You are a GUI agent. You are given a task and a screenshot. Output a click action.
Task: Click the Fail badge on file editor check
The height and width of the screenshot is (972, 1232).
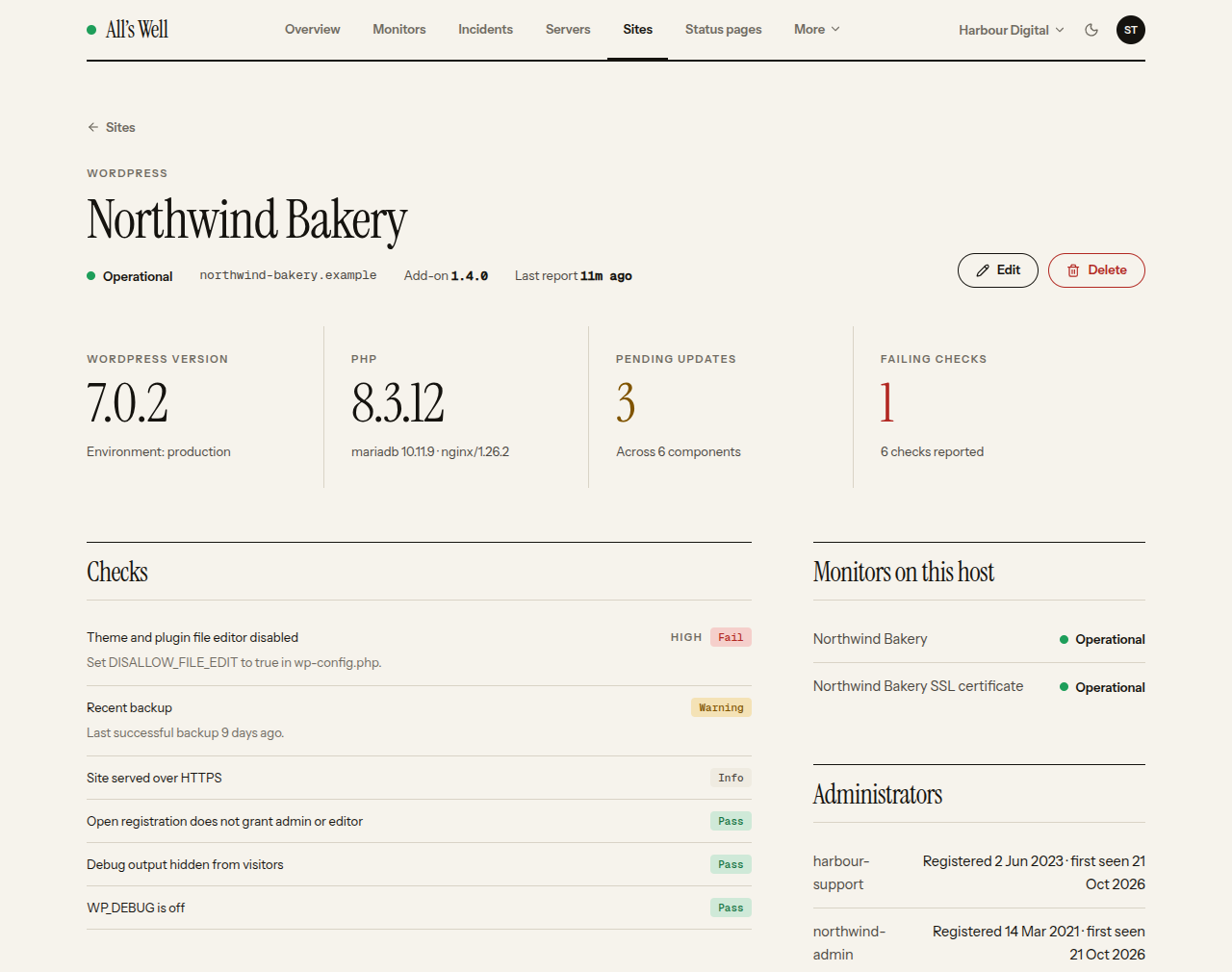731,637
